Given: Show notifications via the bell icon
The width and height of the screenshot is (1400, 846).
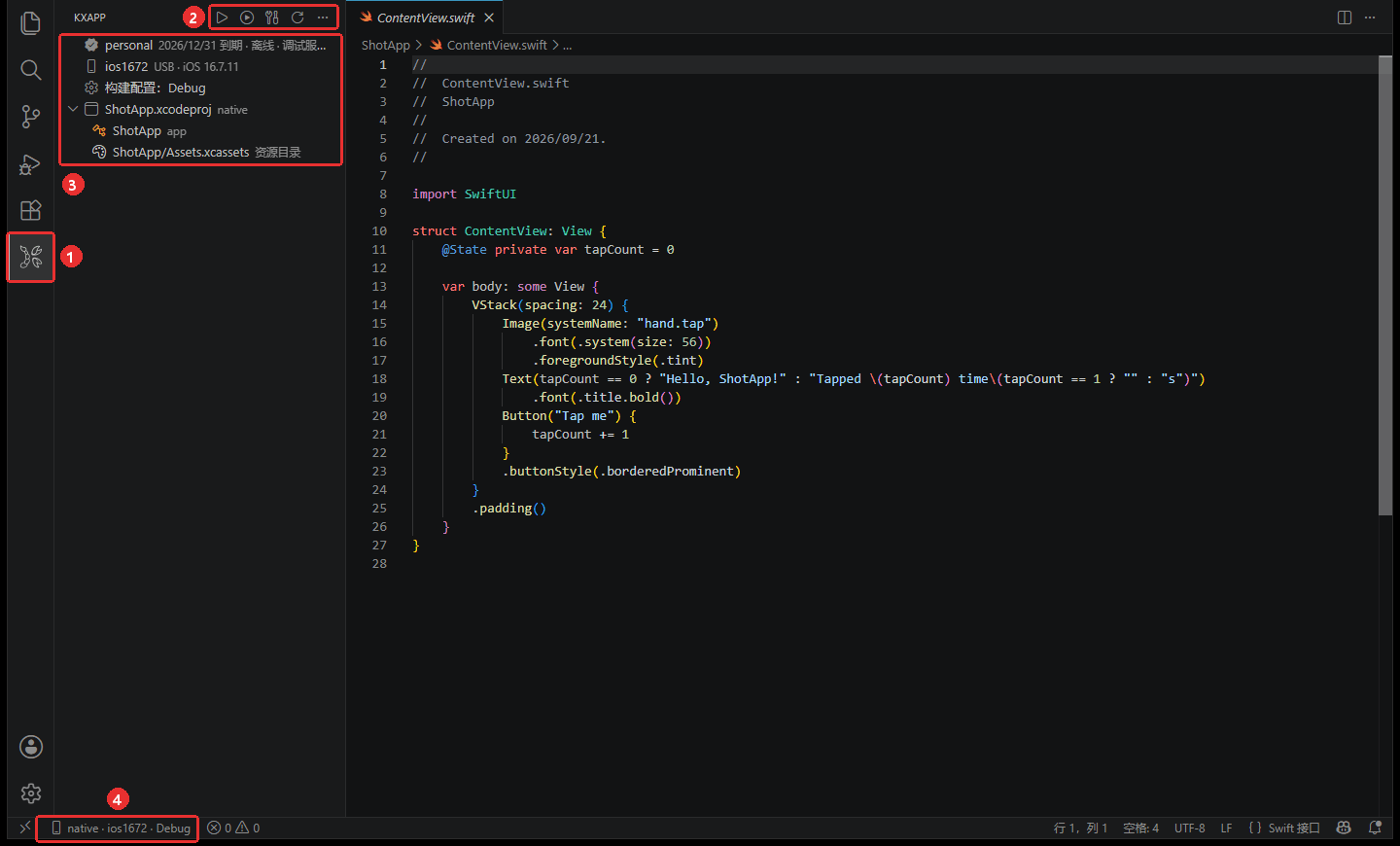Looking at the screenshot, I should pos(1375,828).
